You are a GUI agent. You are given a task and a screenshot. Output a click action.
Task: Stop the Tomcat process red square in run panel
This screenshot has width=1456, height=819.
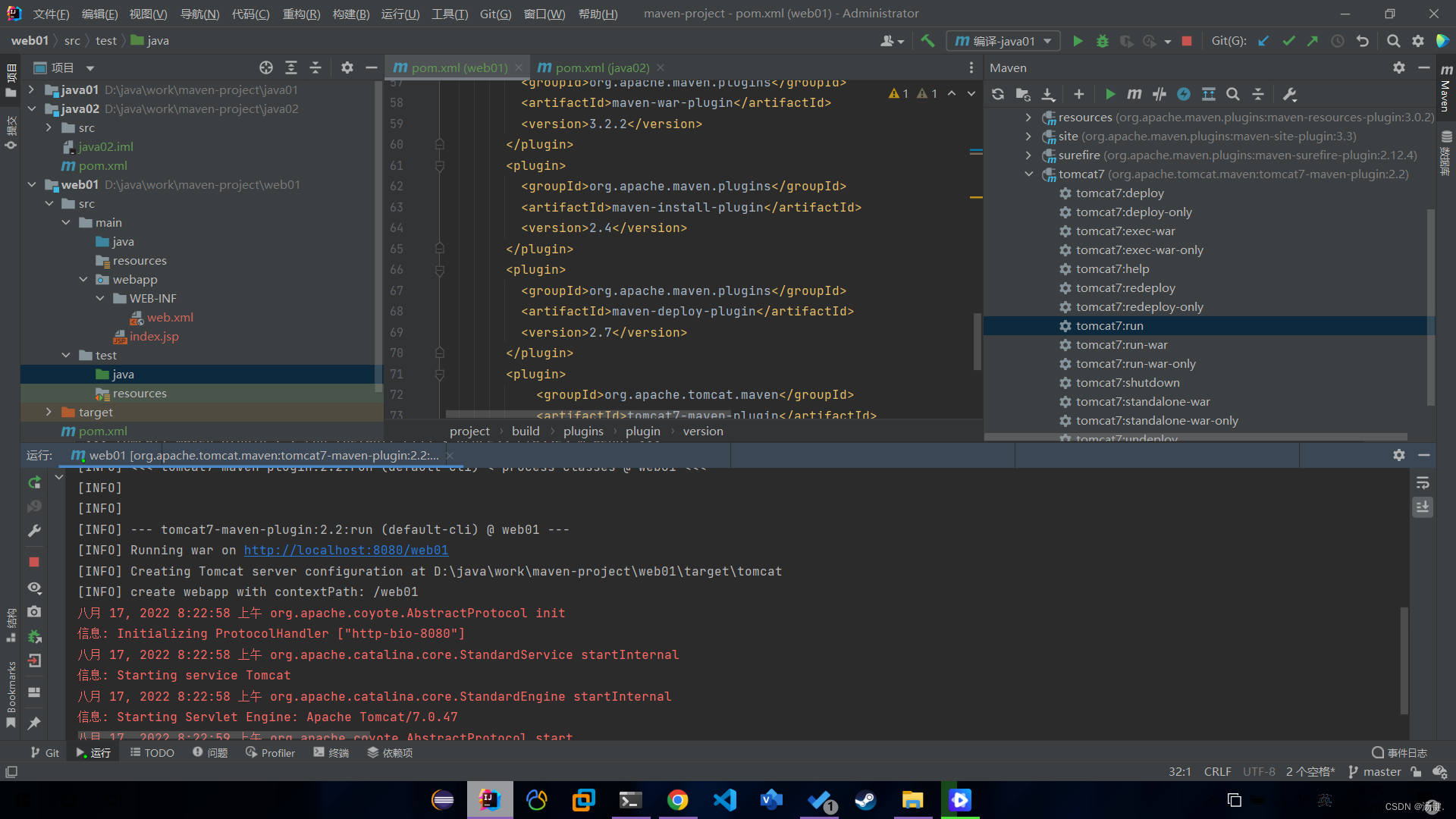34,562
